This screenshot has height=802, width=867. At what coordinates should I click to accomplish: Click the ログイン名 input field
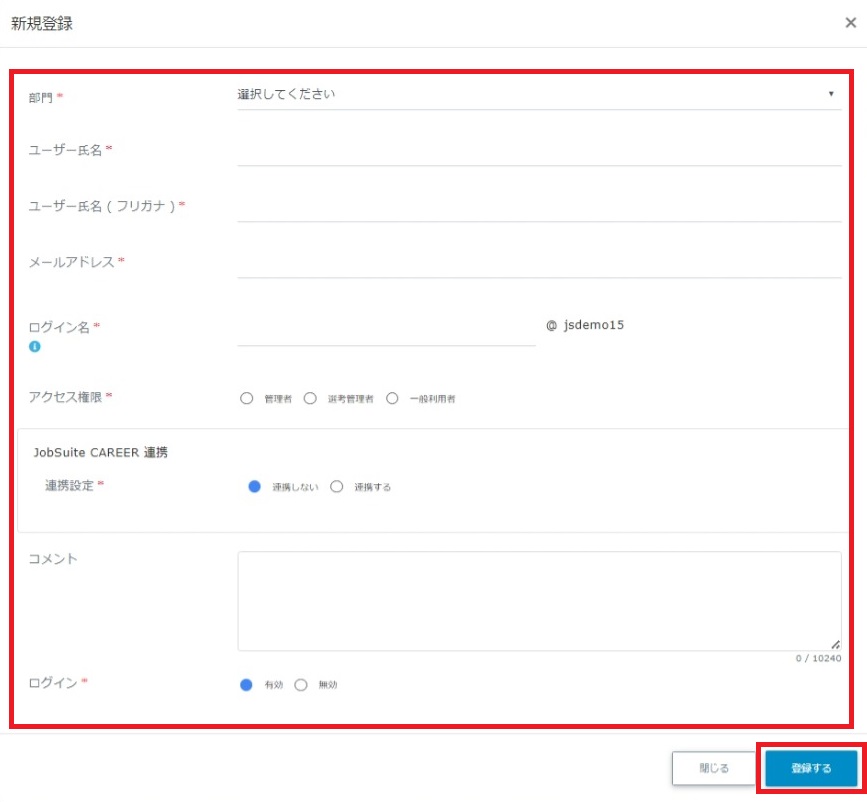[386, 330]
